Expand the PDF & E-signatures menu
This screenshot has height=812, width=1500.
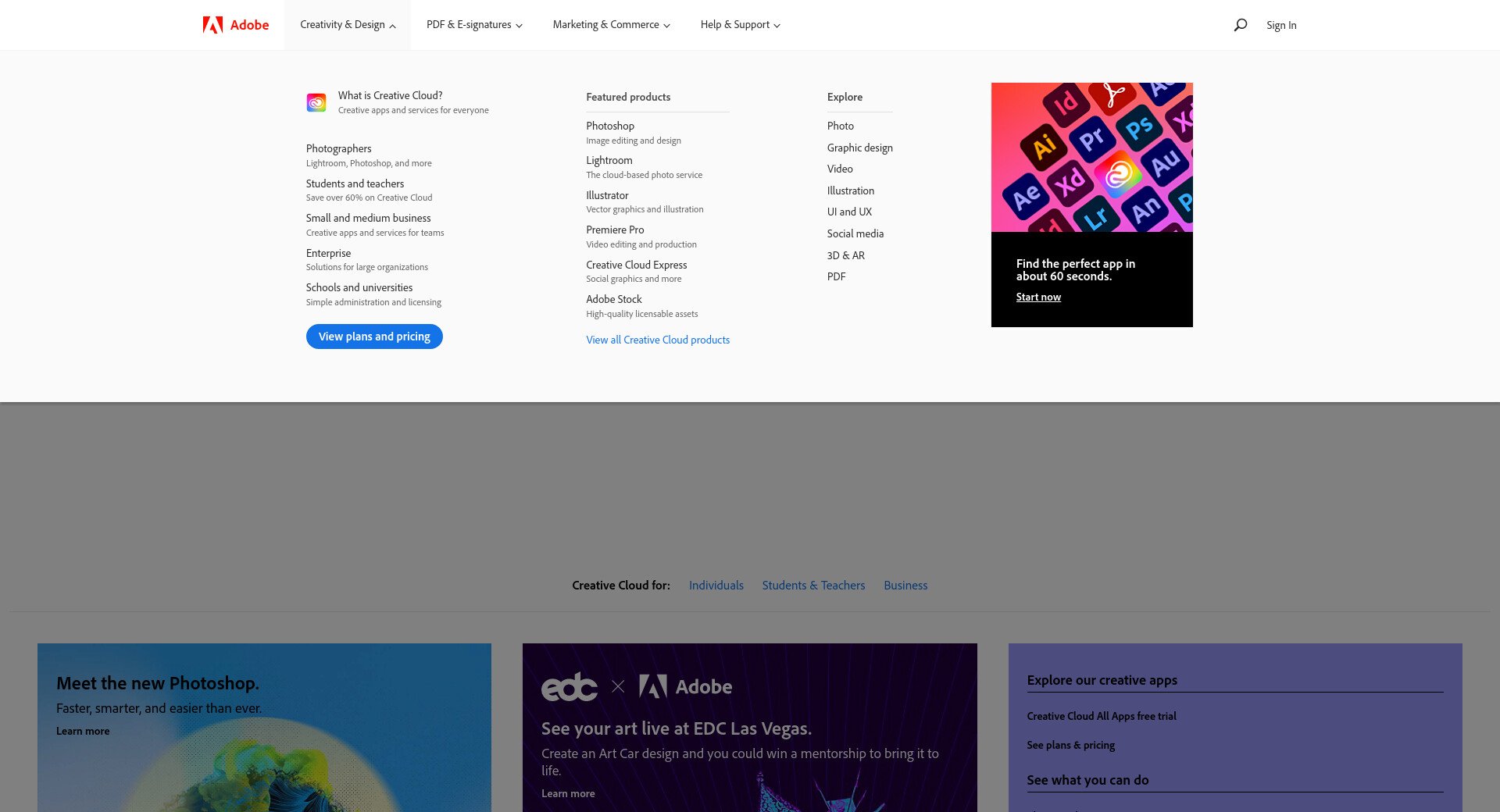point(474,25)
